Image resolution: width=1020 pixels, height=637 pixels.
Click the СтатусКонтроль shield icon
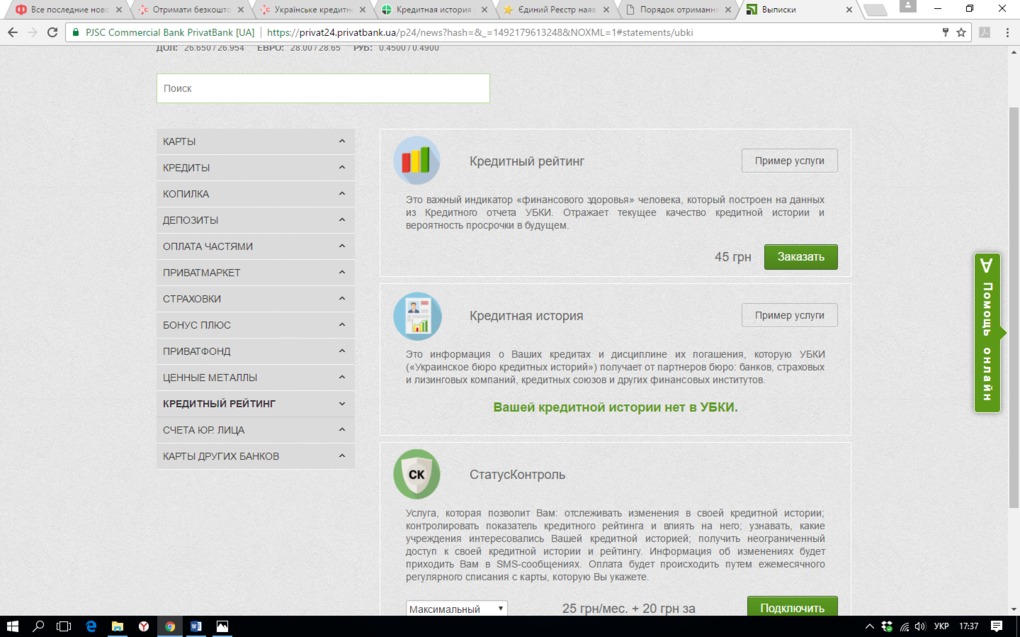(x=416, y=475)
